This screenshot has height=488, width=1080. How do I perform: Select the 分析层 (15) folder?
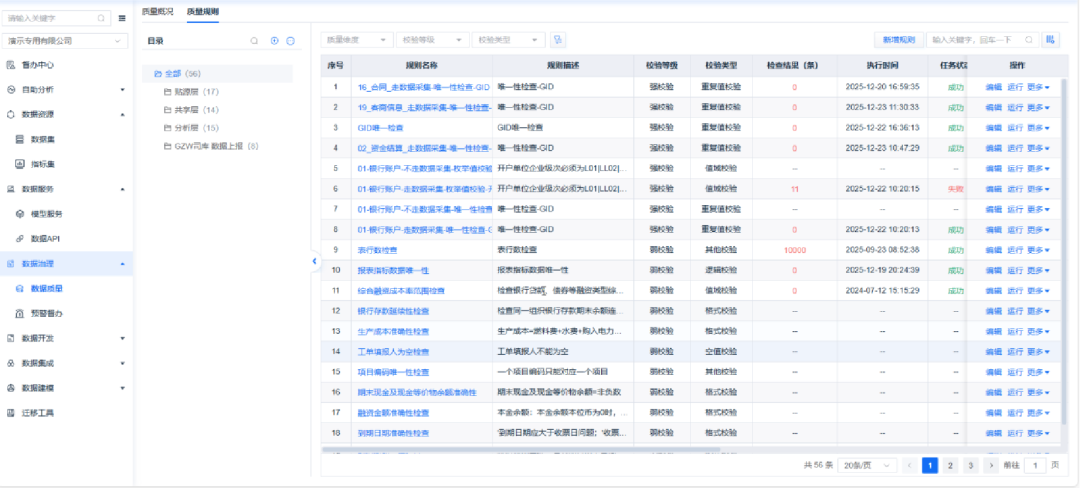coord(190,128)
